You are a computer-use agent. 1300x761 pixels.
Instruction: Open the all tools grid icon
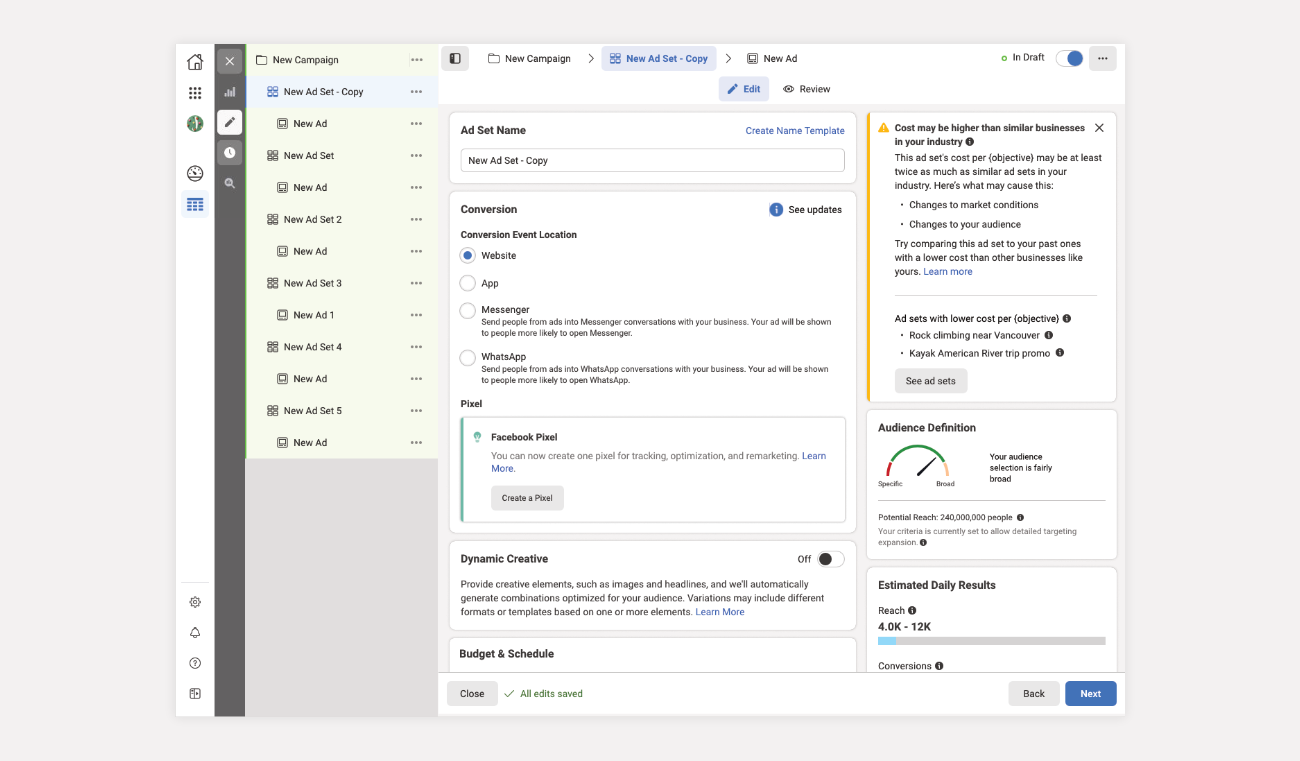[195, 93]
